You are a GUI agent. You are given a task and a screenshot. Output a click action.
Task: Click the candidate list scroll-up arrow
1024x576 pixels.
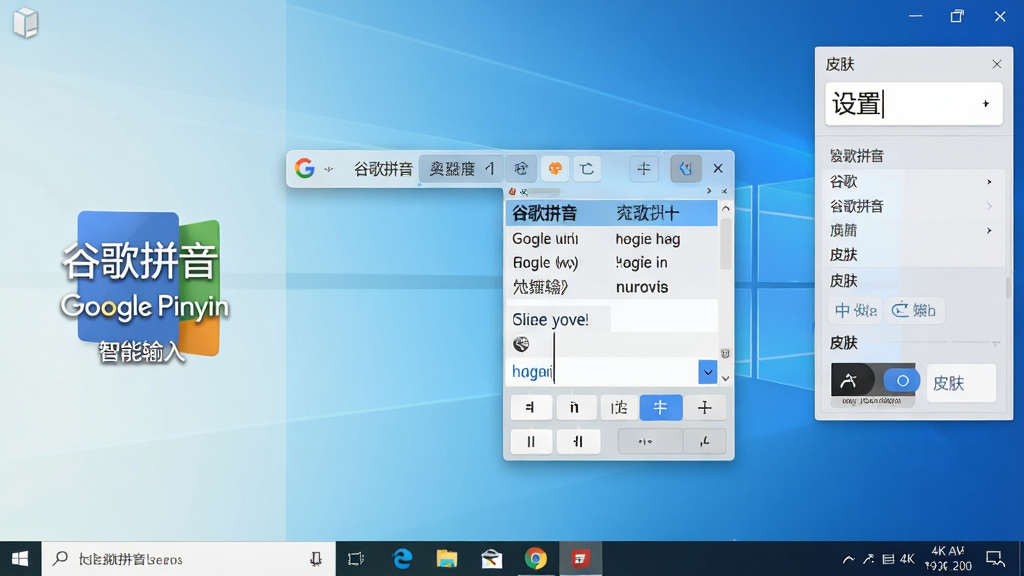726,208
